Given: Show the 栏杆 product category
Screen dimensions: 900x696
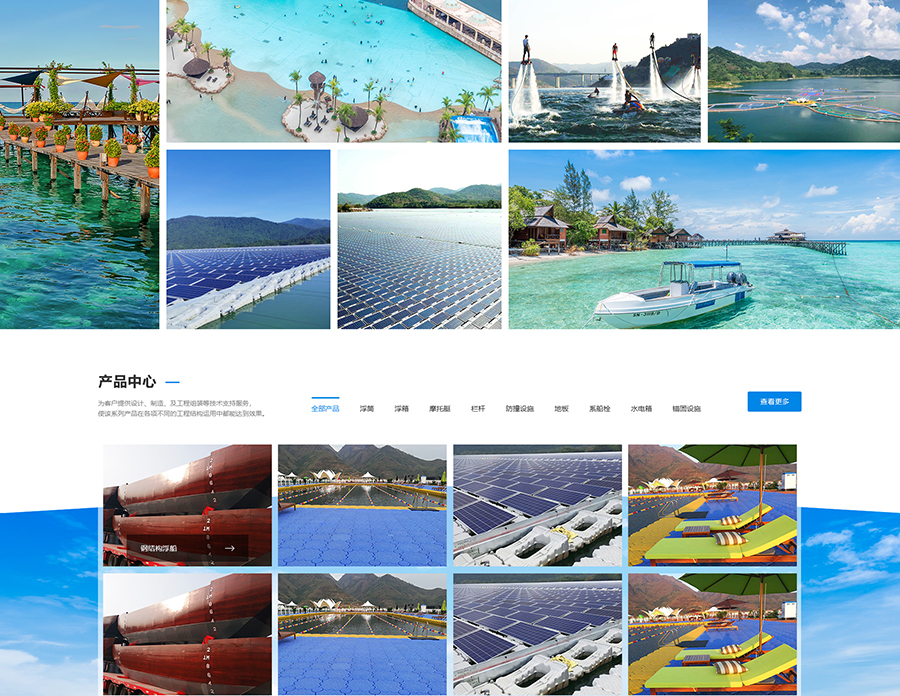Looking at the screenshot, I should tap(478, 409).
